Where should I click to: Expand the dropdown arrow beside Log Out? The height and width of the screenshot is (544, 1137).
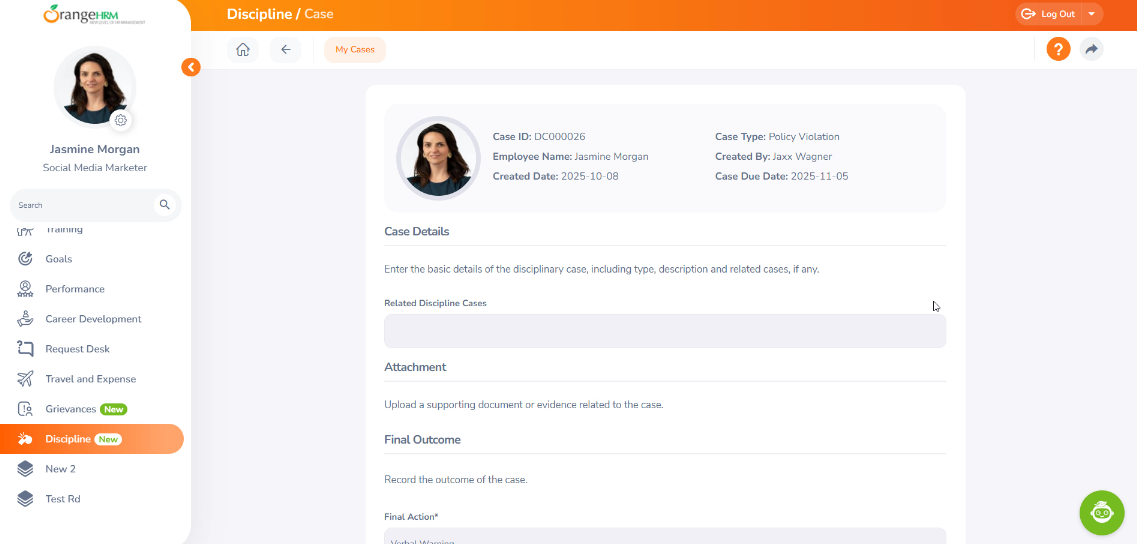click(1092, 14)
